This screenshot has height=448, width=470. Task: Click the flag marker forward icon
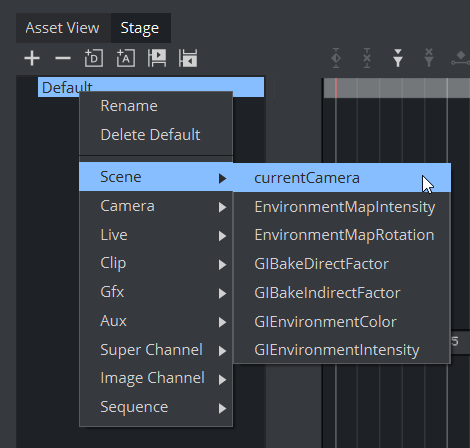[157, 58]
